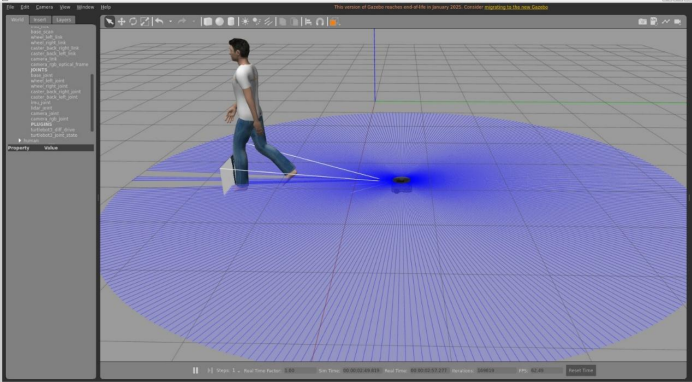Click the Real Time Factor value field
This screenshot has width=692, height=382.
300,371
